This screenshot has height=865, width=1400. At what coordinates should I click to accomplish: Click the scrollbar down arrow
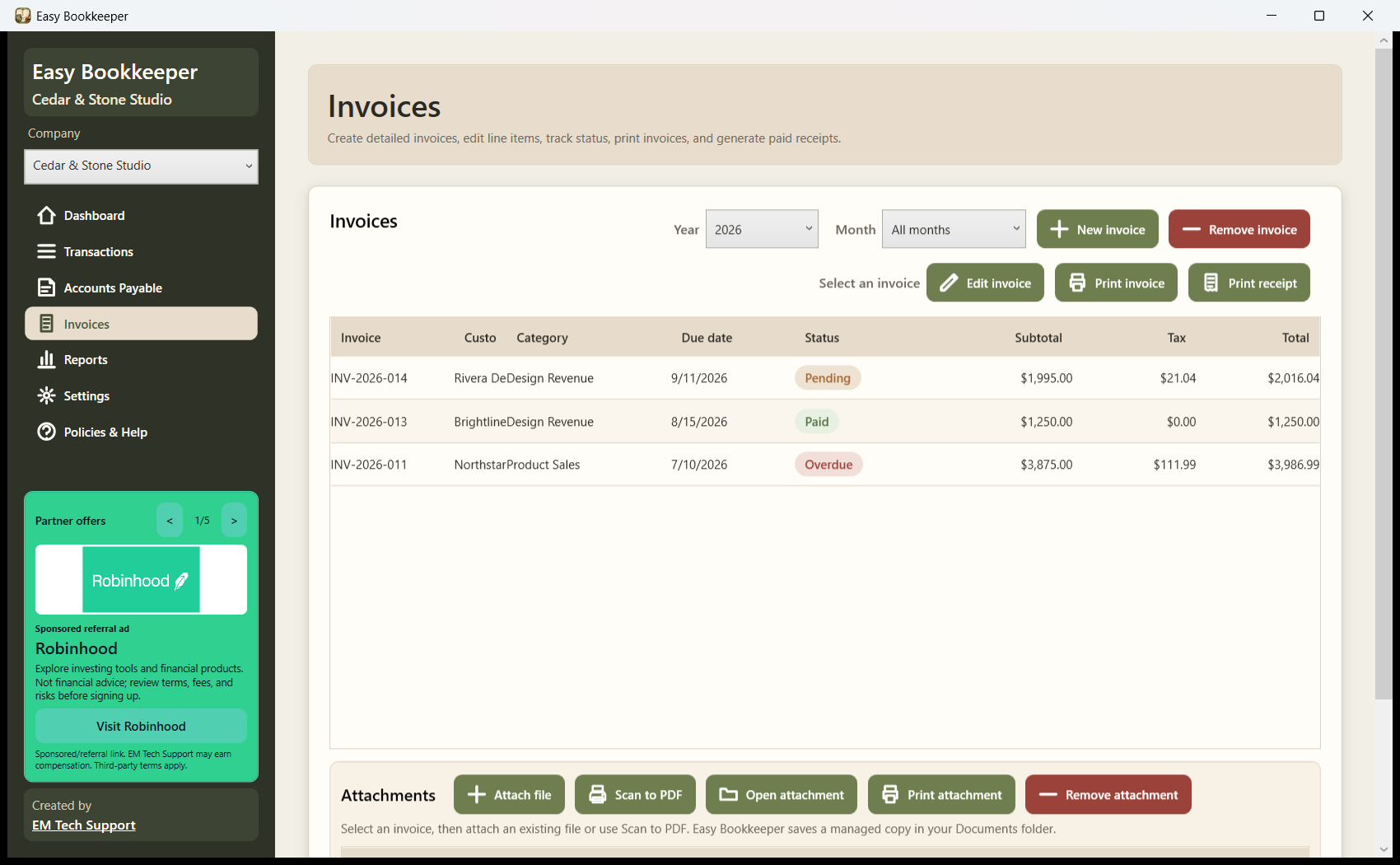[1384, 849]
